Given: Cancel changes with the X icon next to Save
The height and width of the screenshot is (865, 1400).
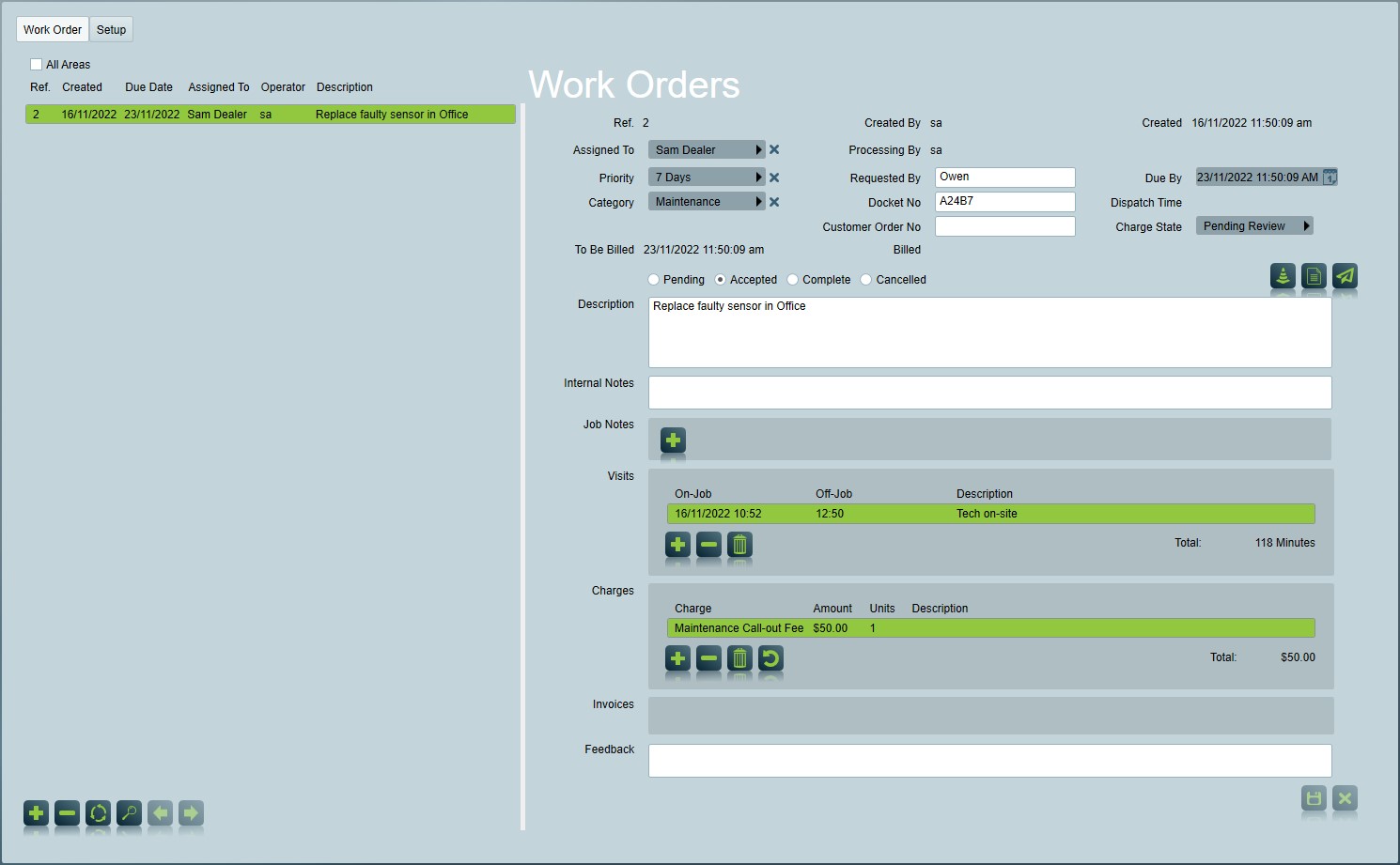Looking at the screenshot, I should tap(1345, 798).
